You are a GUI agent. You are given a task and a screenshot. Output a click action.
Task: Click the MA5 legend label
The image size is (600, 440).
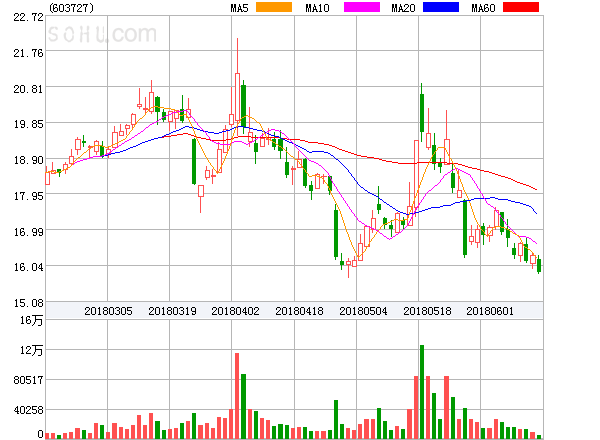click(239, 8)
